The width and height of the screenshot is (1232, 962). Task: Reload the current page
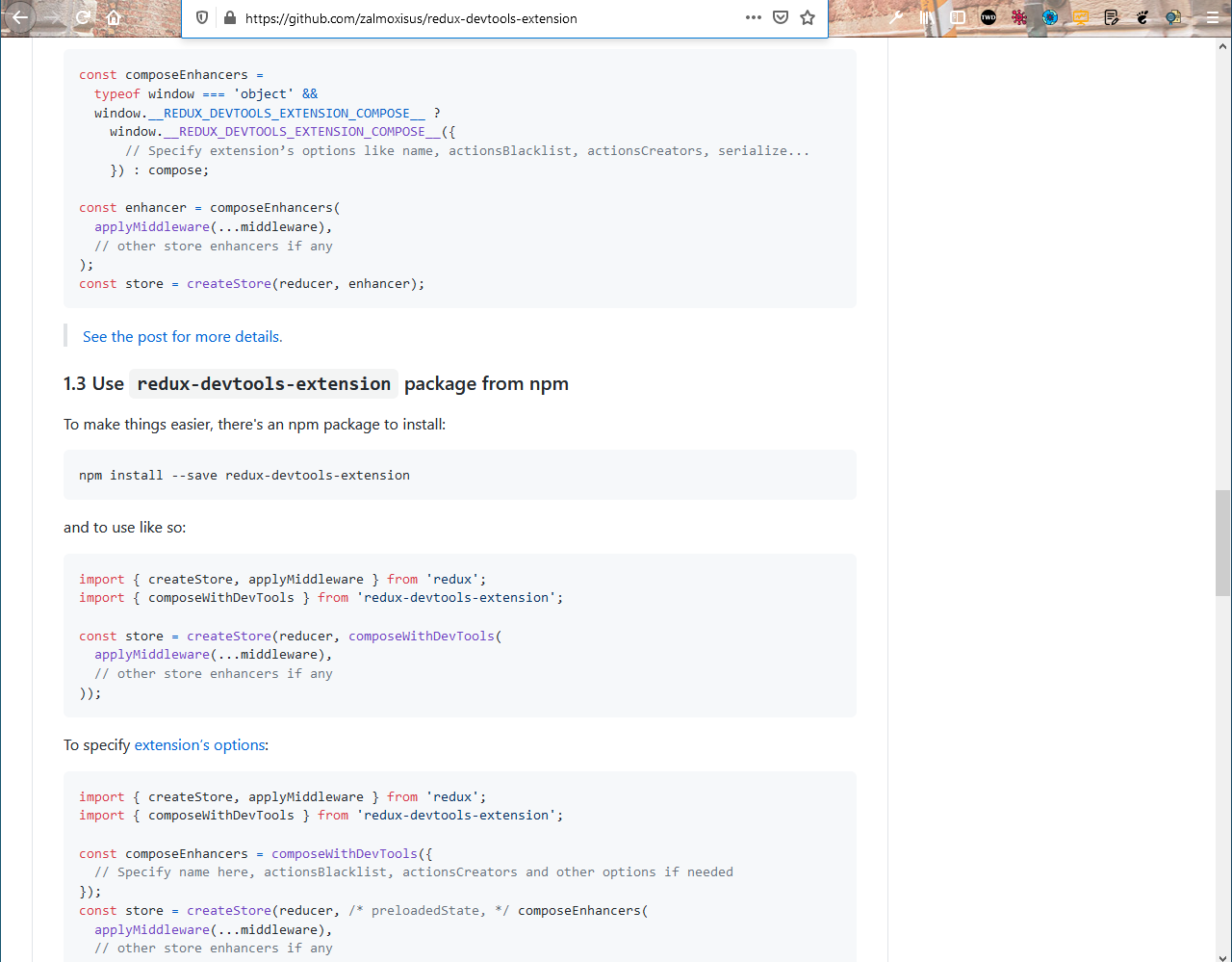(83, 17)
